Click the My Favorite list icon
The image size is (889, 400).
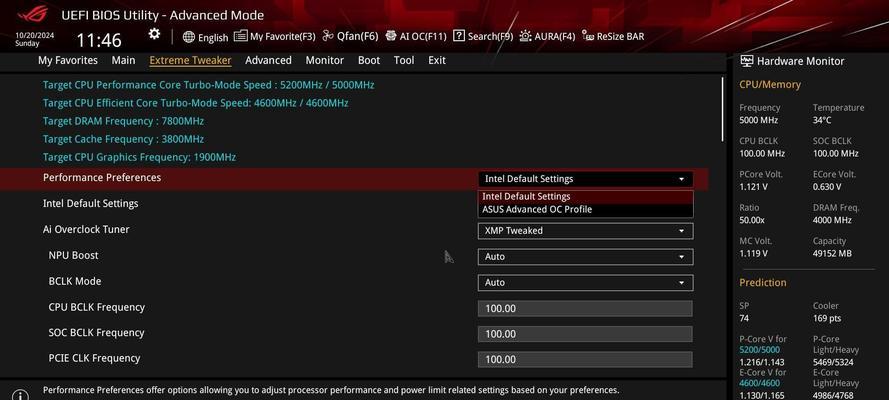pos(240,36)
